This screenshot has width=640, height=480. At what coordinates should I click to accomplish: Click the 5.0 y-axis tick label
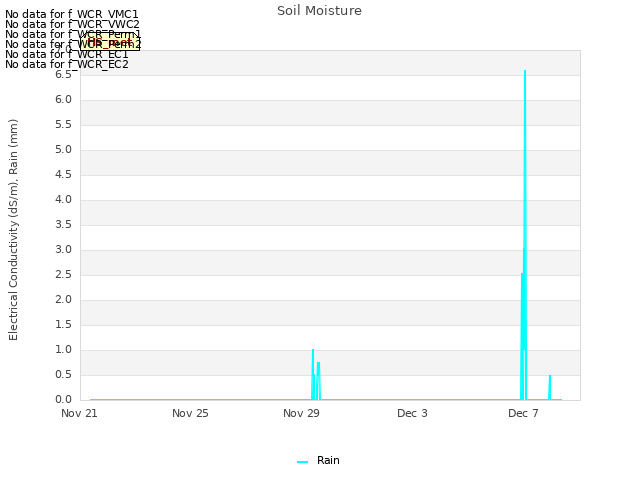click(63, 149)
